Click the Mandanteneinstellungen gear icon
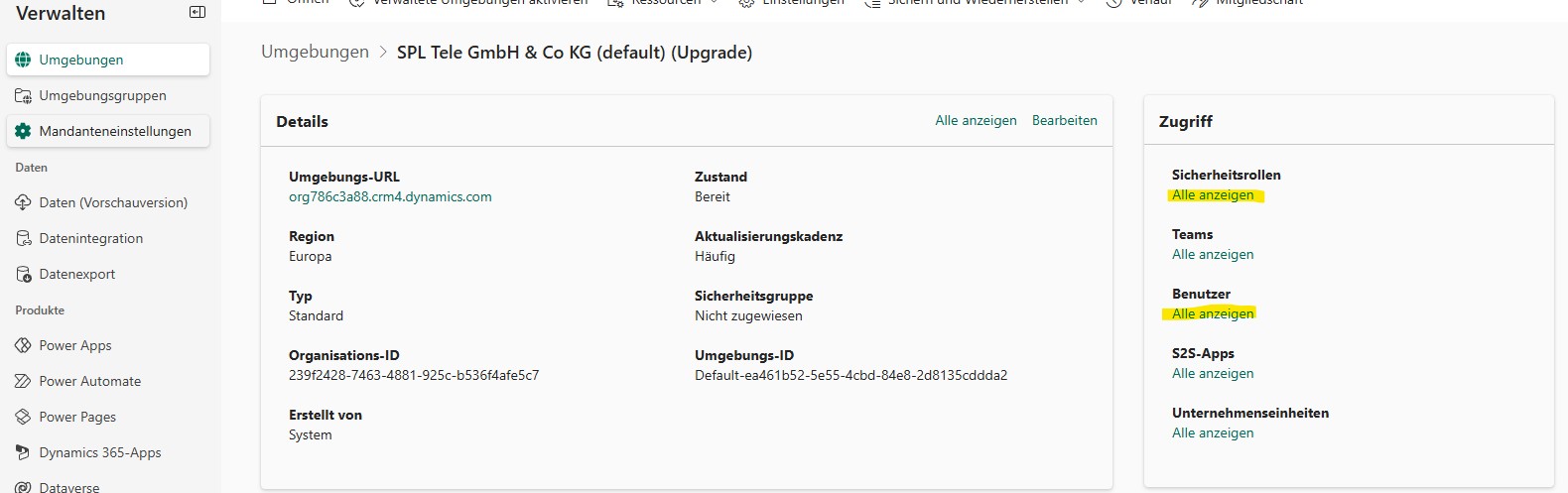Image resolution: width=1568 pixels, height=493 pixels. (x=23, y=131)
